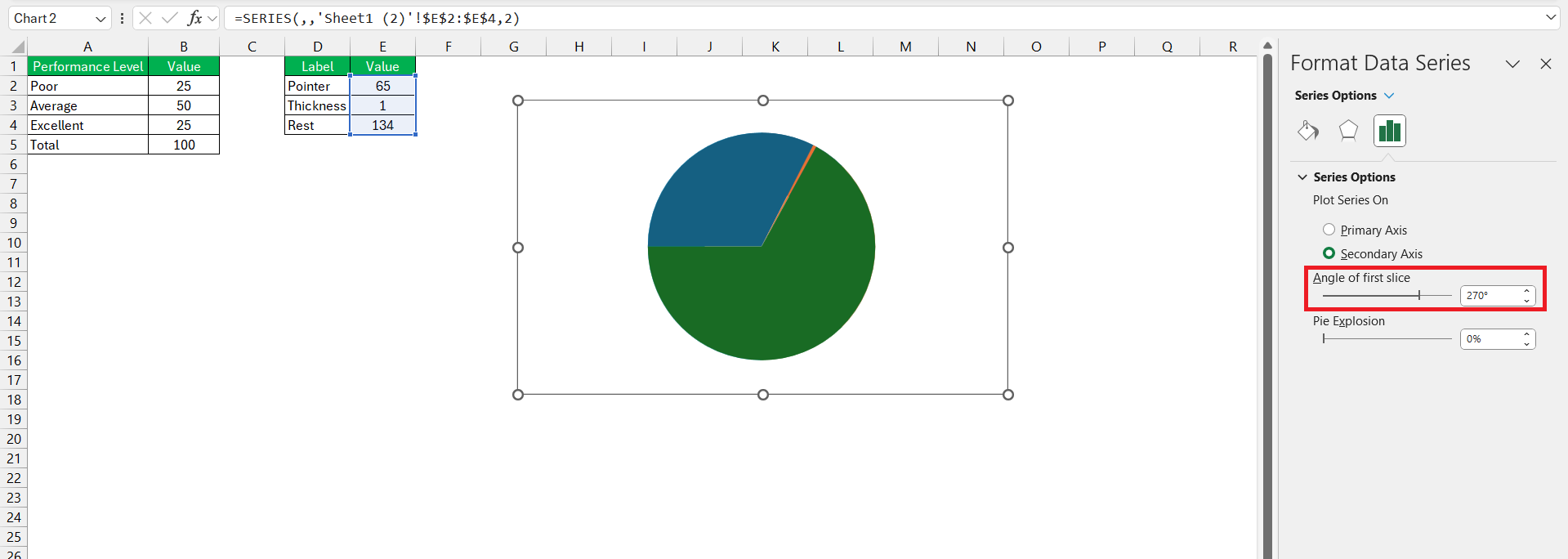The height and width of the screenshot is (559, 1568).
Task: Click the Pie Explosion percentage field
Action: [x=1490, y=339]
